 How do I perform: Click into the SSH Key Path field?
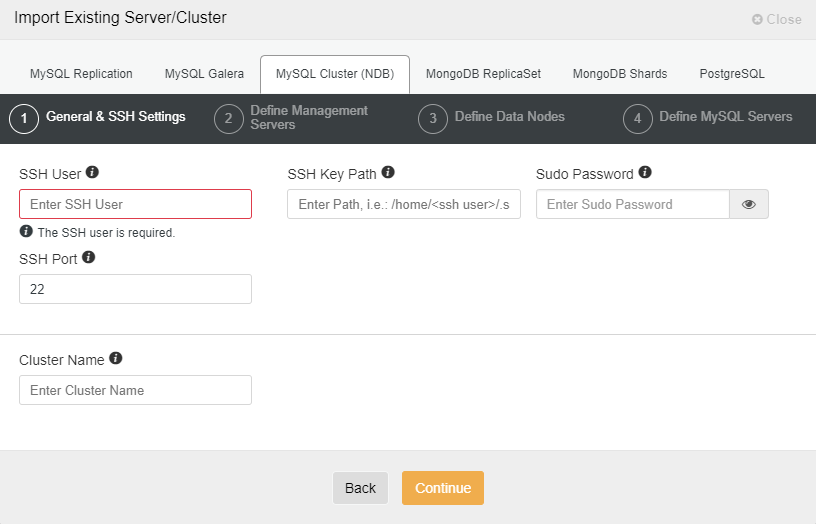click(404, 204)
